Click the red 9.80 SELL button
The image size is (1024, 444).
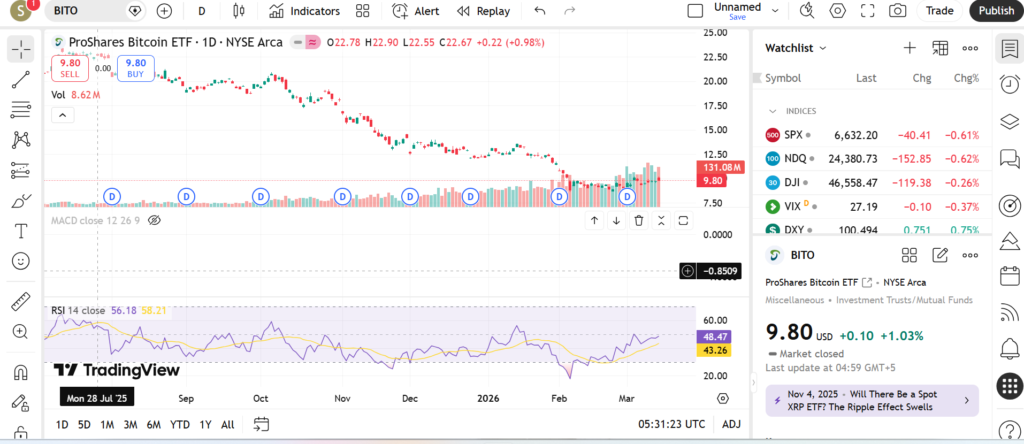click(70, 67)
